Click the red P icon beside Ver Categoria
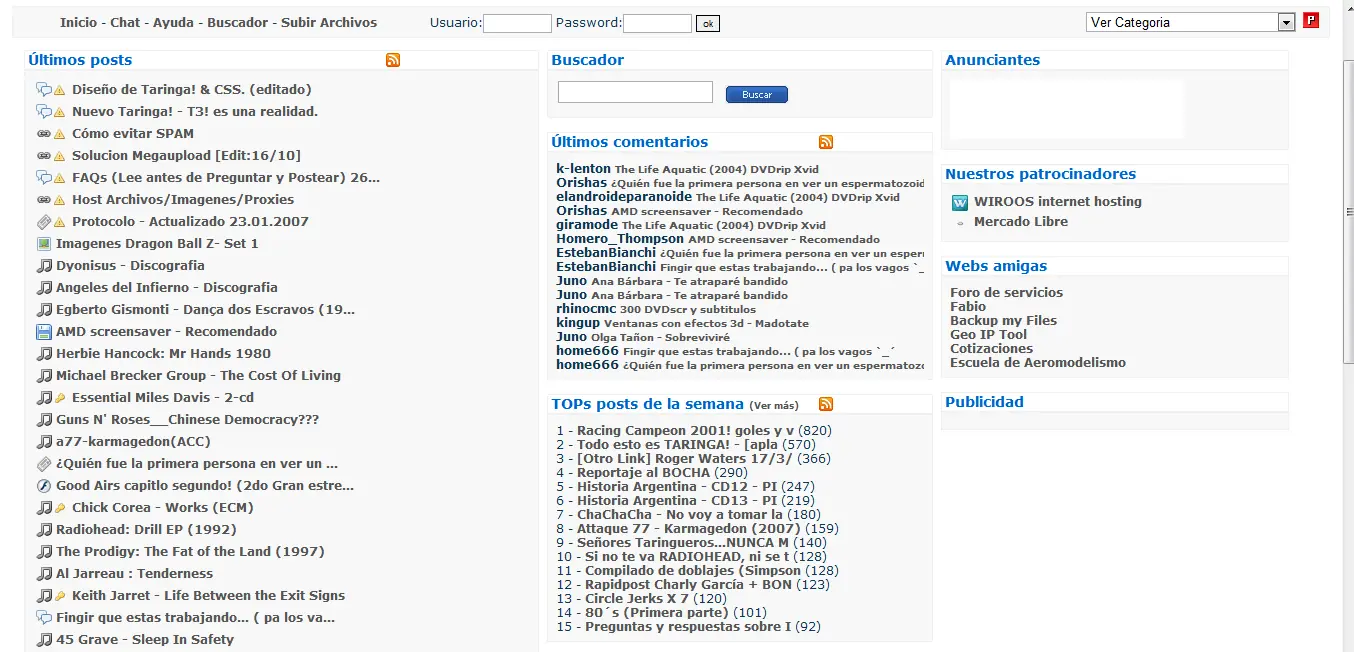The image size is (1354, 652). pos(1311,21)
